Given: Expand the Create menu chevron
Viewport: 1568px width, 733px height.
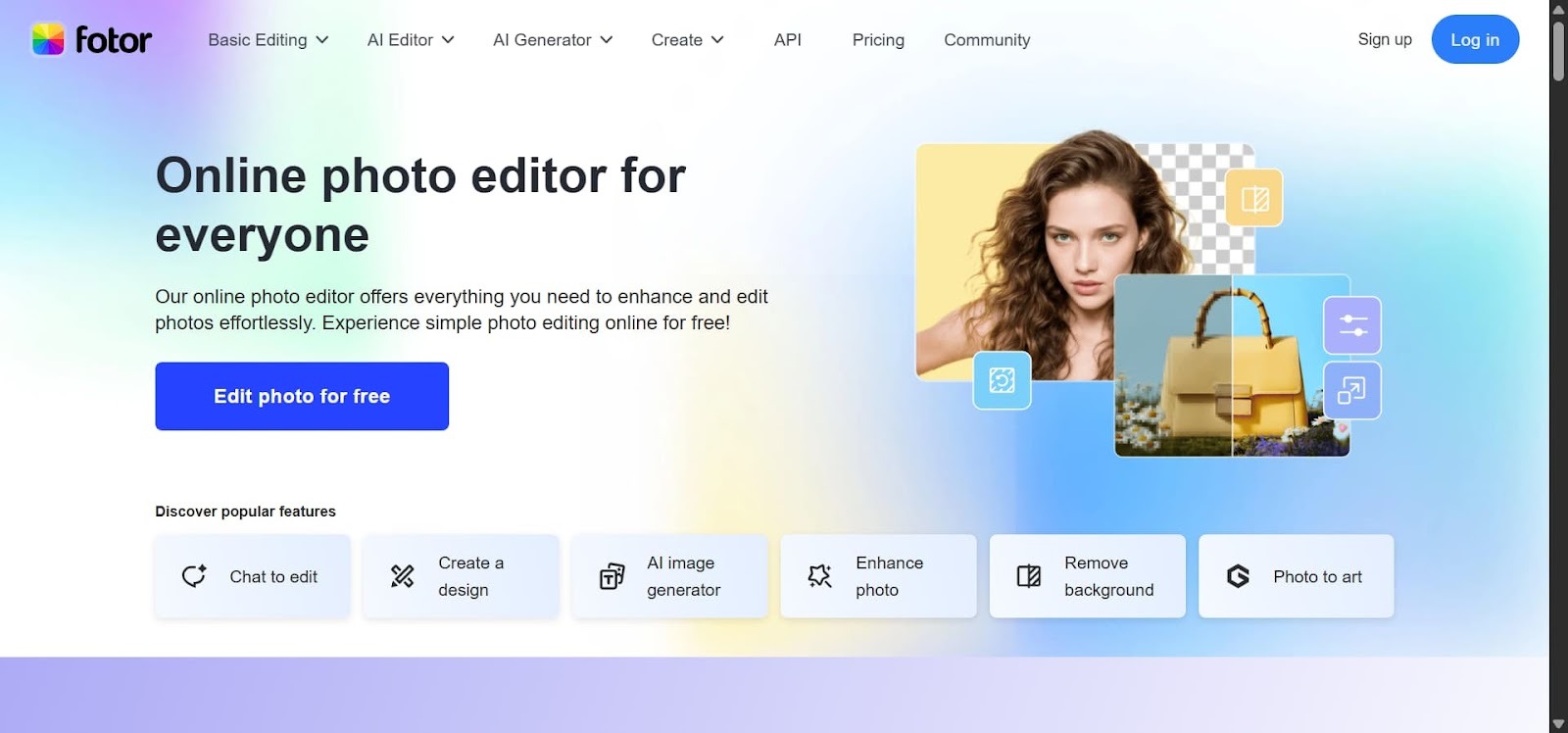Looking at the screenshot, I should click(717, 40).
